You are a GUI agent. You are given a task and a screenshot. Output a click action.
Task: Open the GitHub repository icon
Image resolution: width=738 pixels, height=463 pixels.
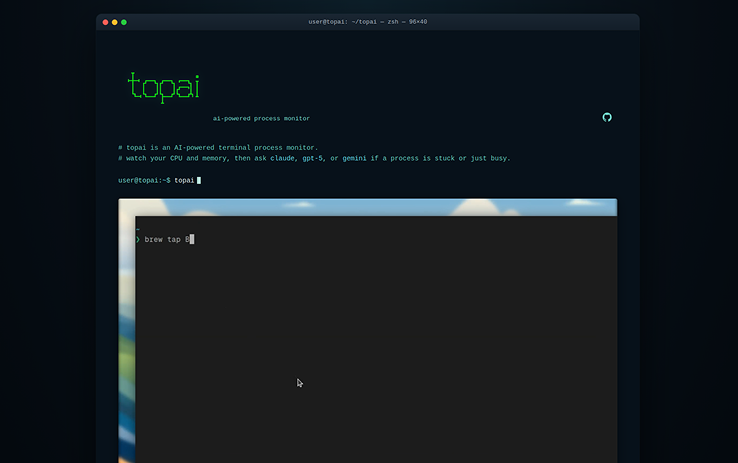coord(607,117)
